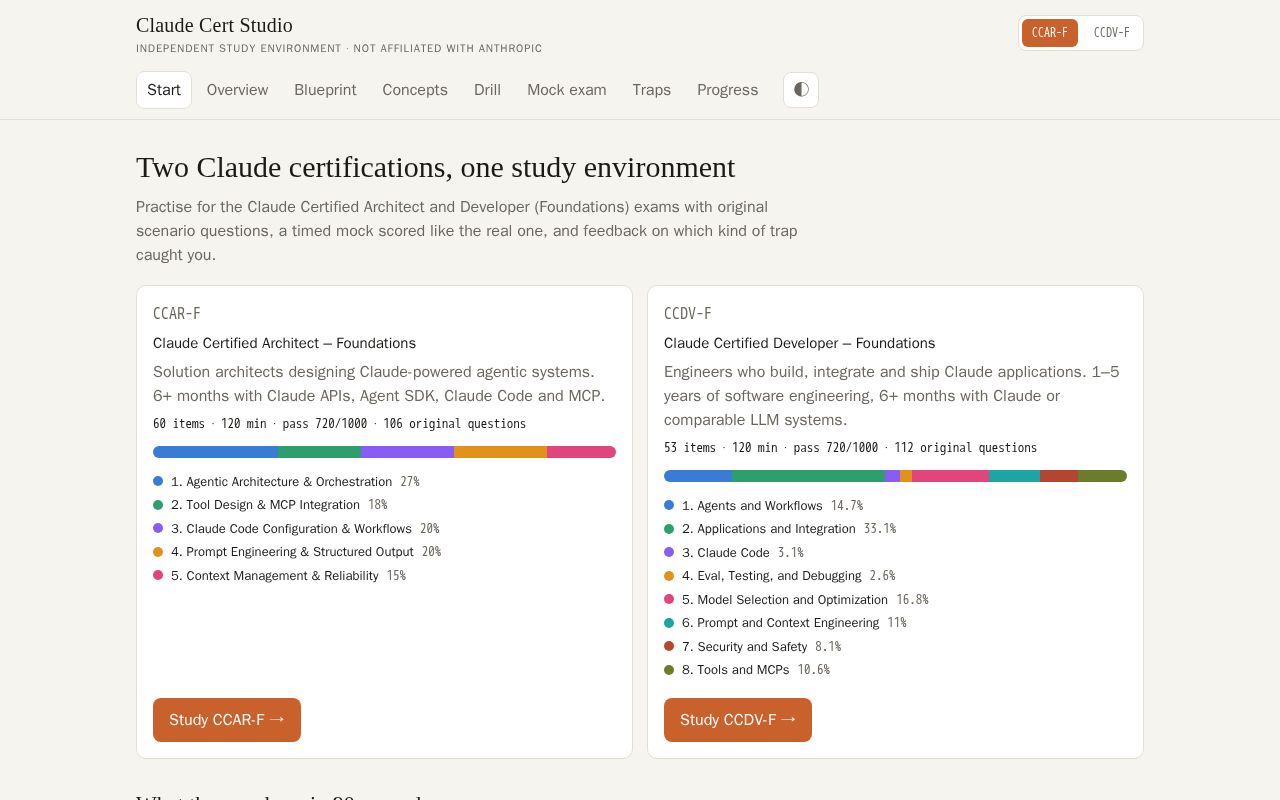Image resolution: width=1280 pixels, height=800 pixels.
Task: Click the olive dot beside Tools and MCPs
Action: coord(669,670)
